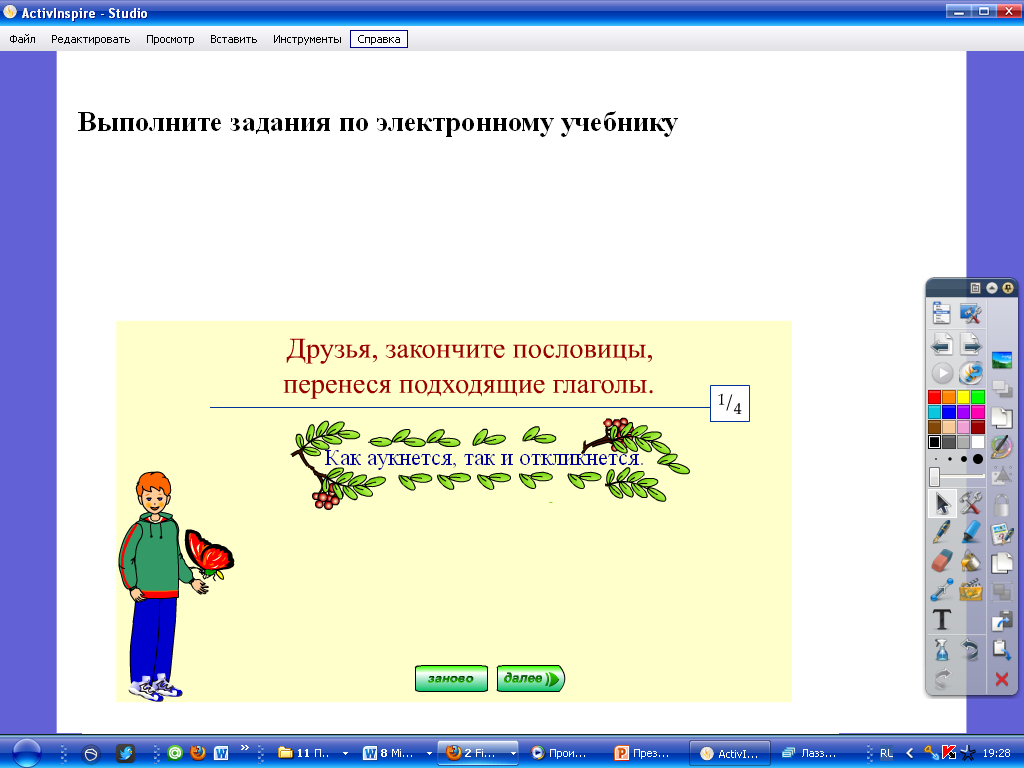Go to next page arrow in toolbox
Viewport: 1024px width, 768px height.
coord(970,345)
